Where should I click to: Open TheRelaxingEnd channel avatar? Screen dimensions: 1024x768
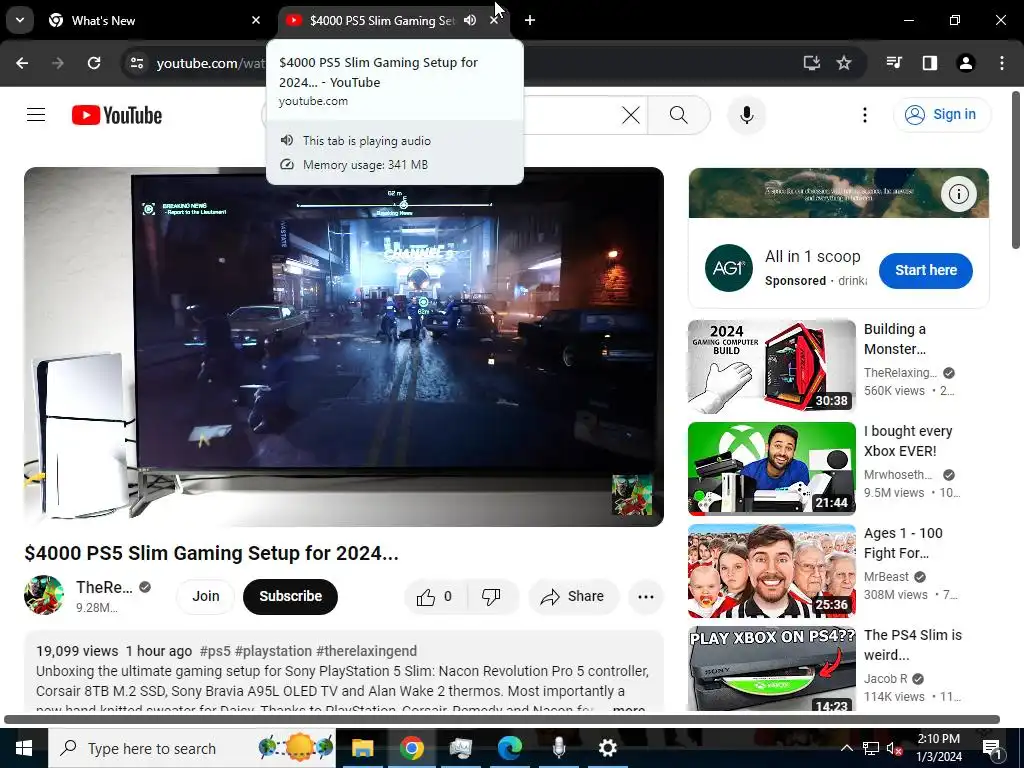[x=44, y=595]
